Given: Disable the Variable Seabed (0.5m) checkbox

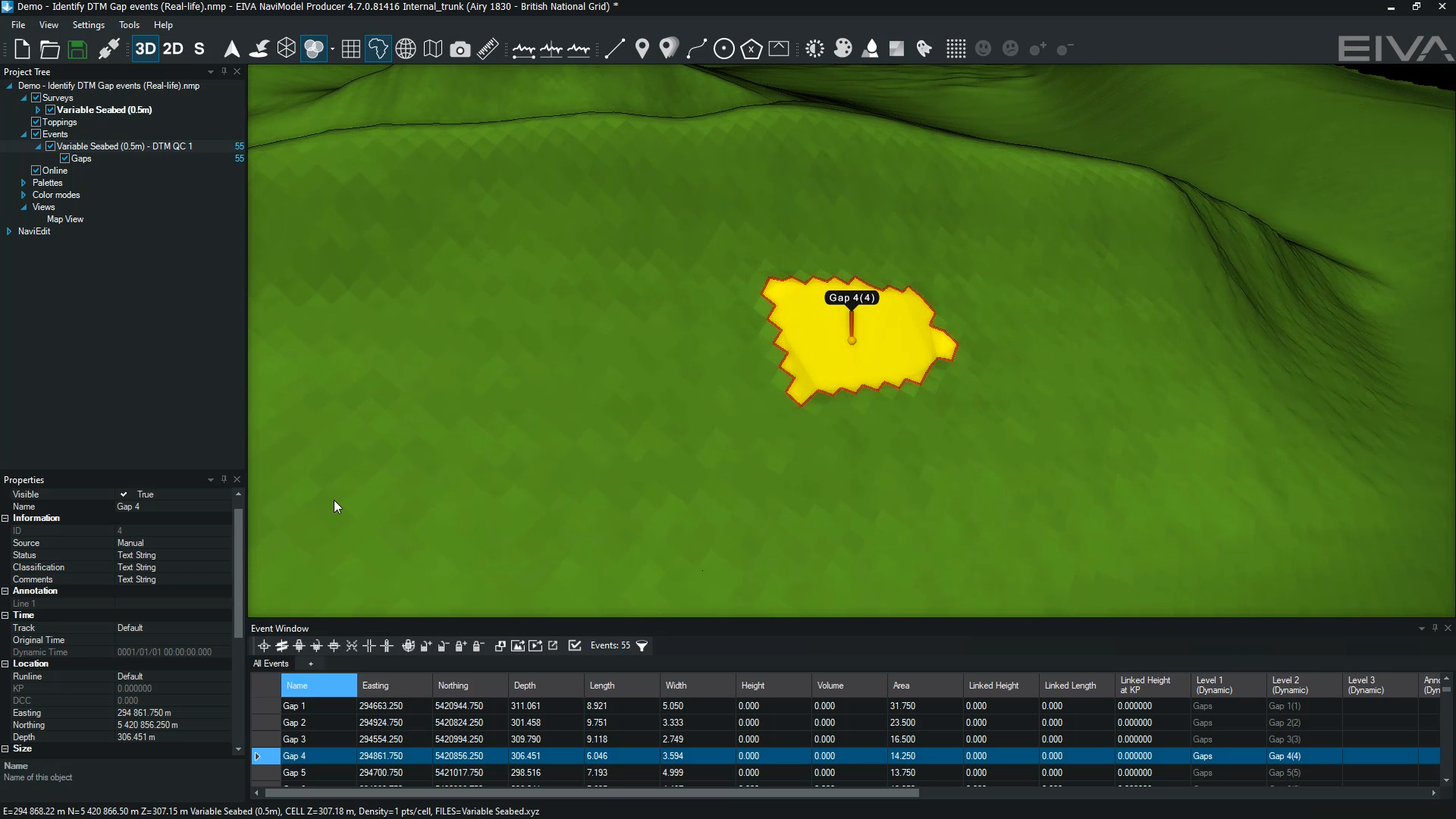Looking at the screenshot, I should pyautogui.click(x=50, y=109).
